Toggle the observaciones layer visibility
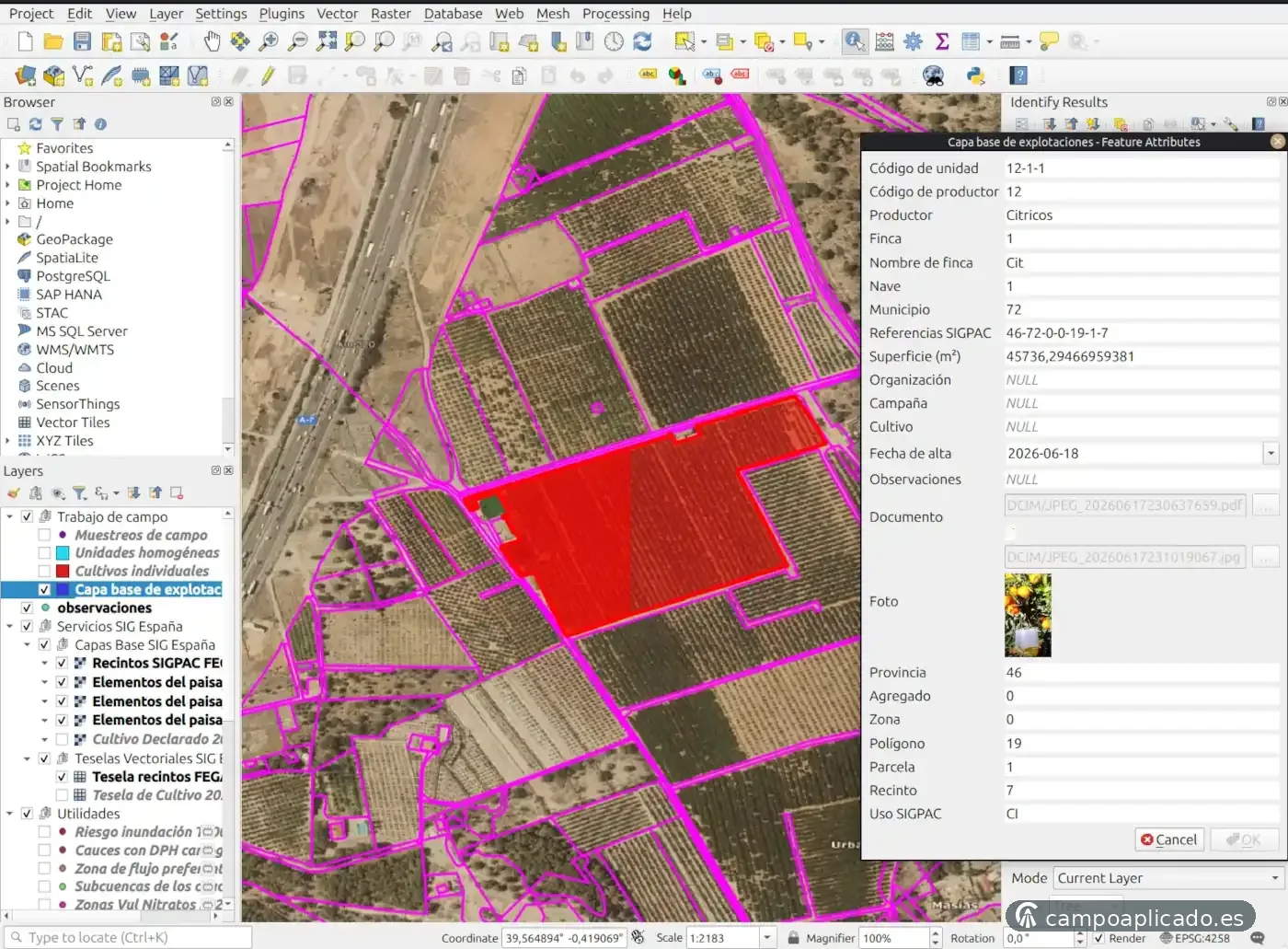Image resolution: width=1288 pixels, height=949 pixels. click(27, 608)
